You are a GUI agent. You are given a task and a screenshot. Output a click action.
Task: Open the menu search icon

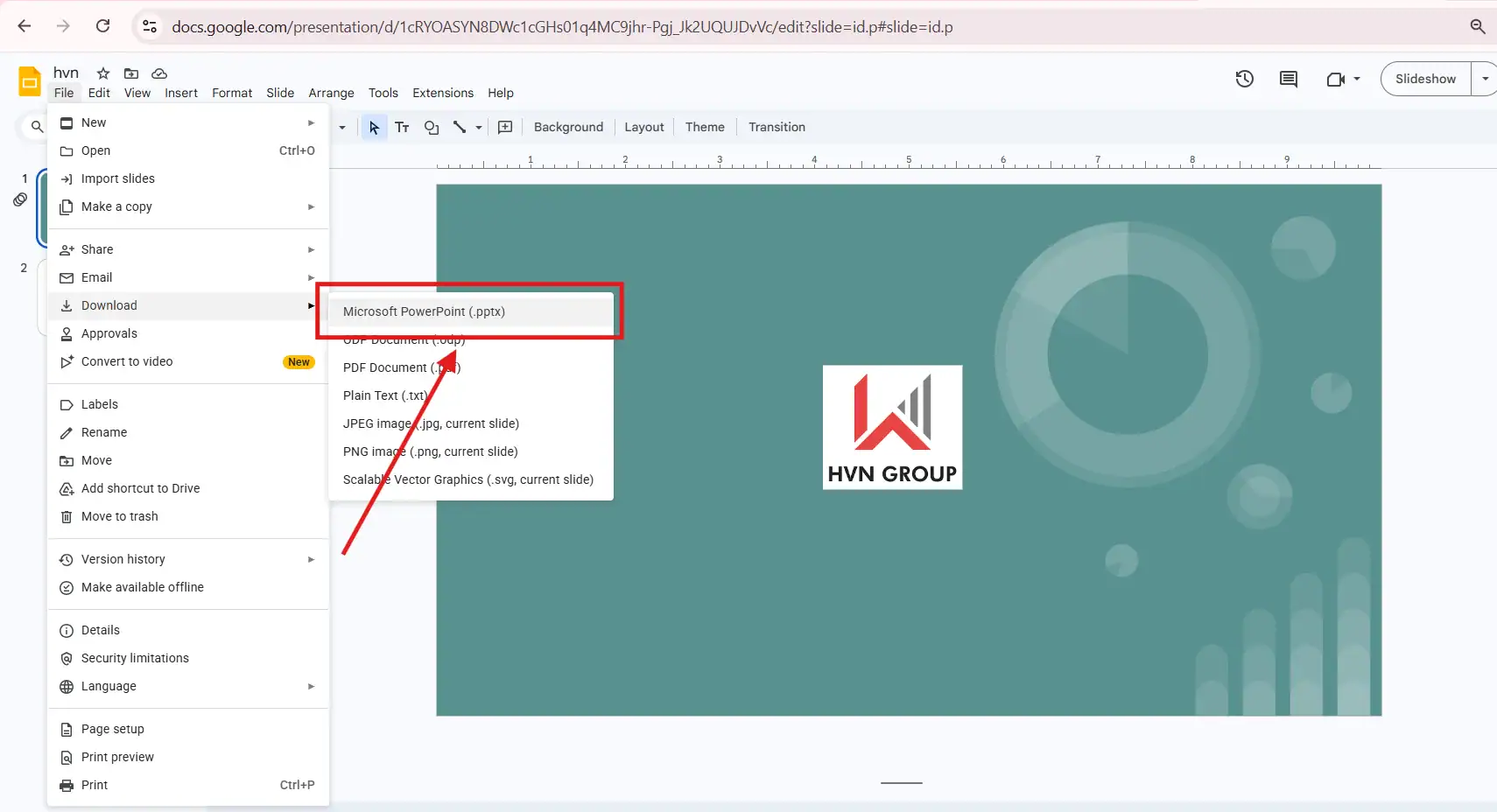(35, 127)
